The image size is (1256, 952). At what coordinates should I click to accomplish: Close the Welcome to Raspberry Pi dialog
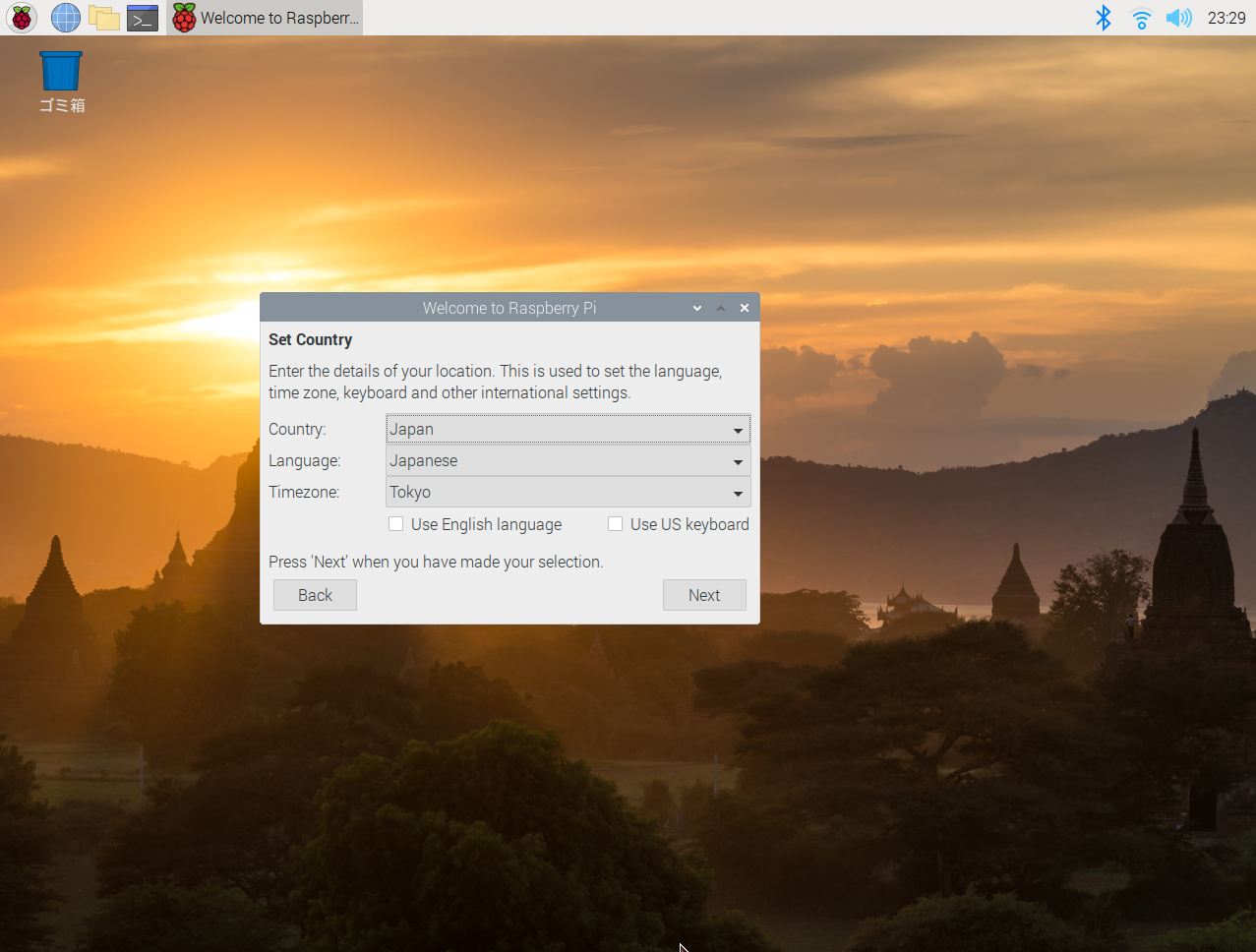coord(745,308)
